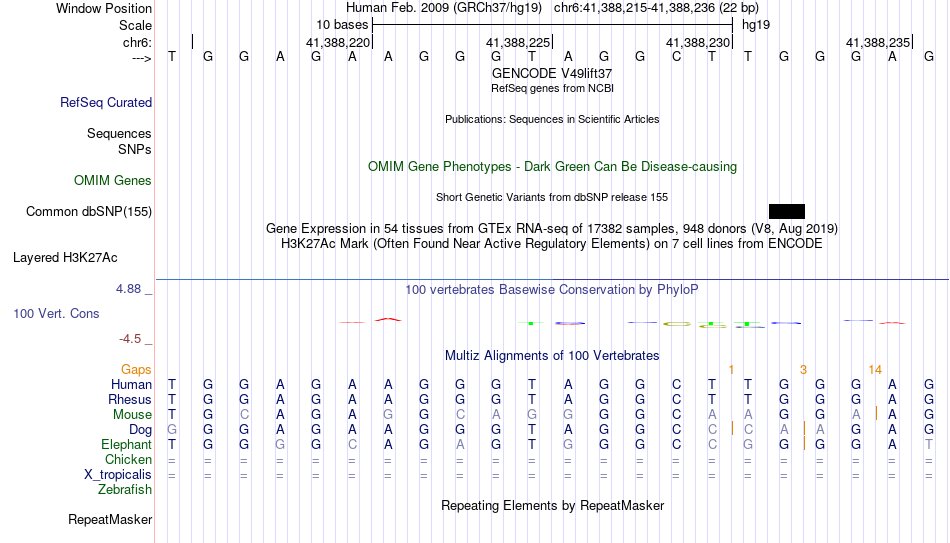The height and width of the screenshot is (543, 950).
Task: Click the orange gap number 1
Action: [x=731, y=370]
